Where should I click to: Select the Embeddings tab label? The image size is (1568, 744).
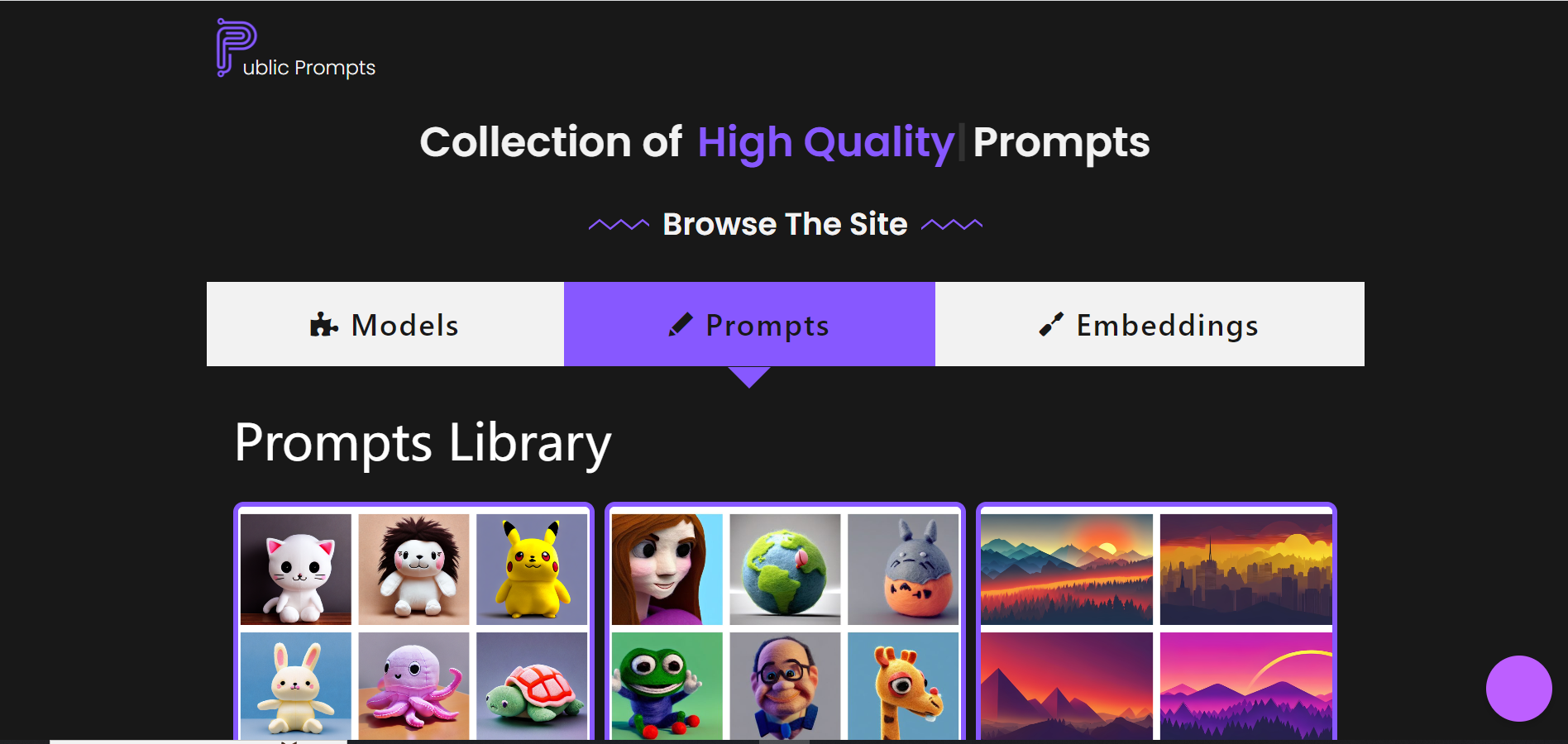[x=1167, y=326]
